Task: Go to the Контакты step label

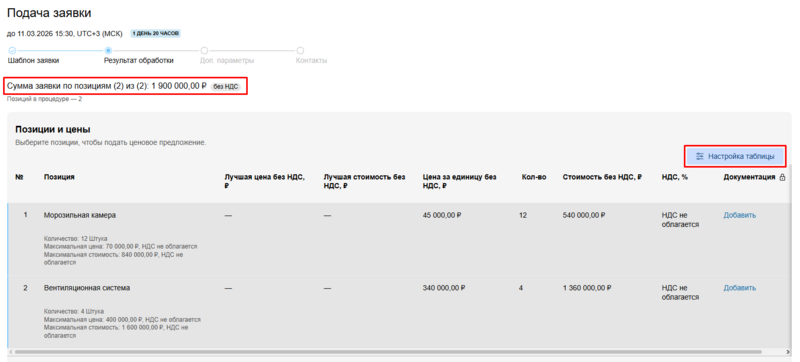Action: tap(311, 61)
